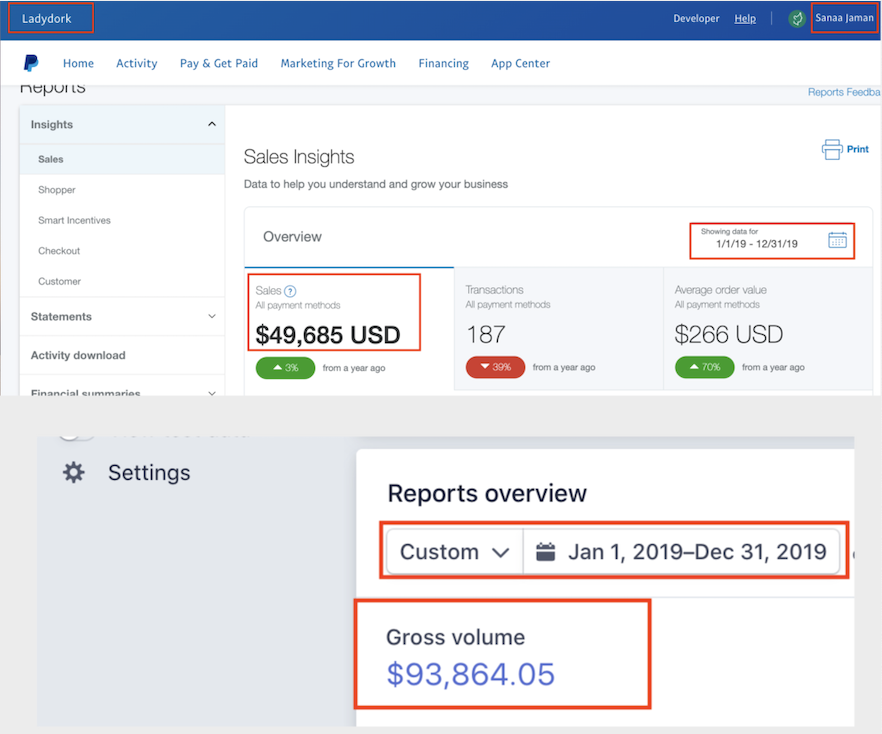The height and width of the screenshot is (734, 882).
Task: Click the Developer link
Action: tap(696, 19)
